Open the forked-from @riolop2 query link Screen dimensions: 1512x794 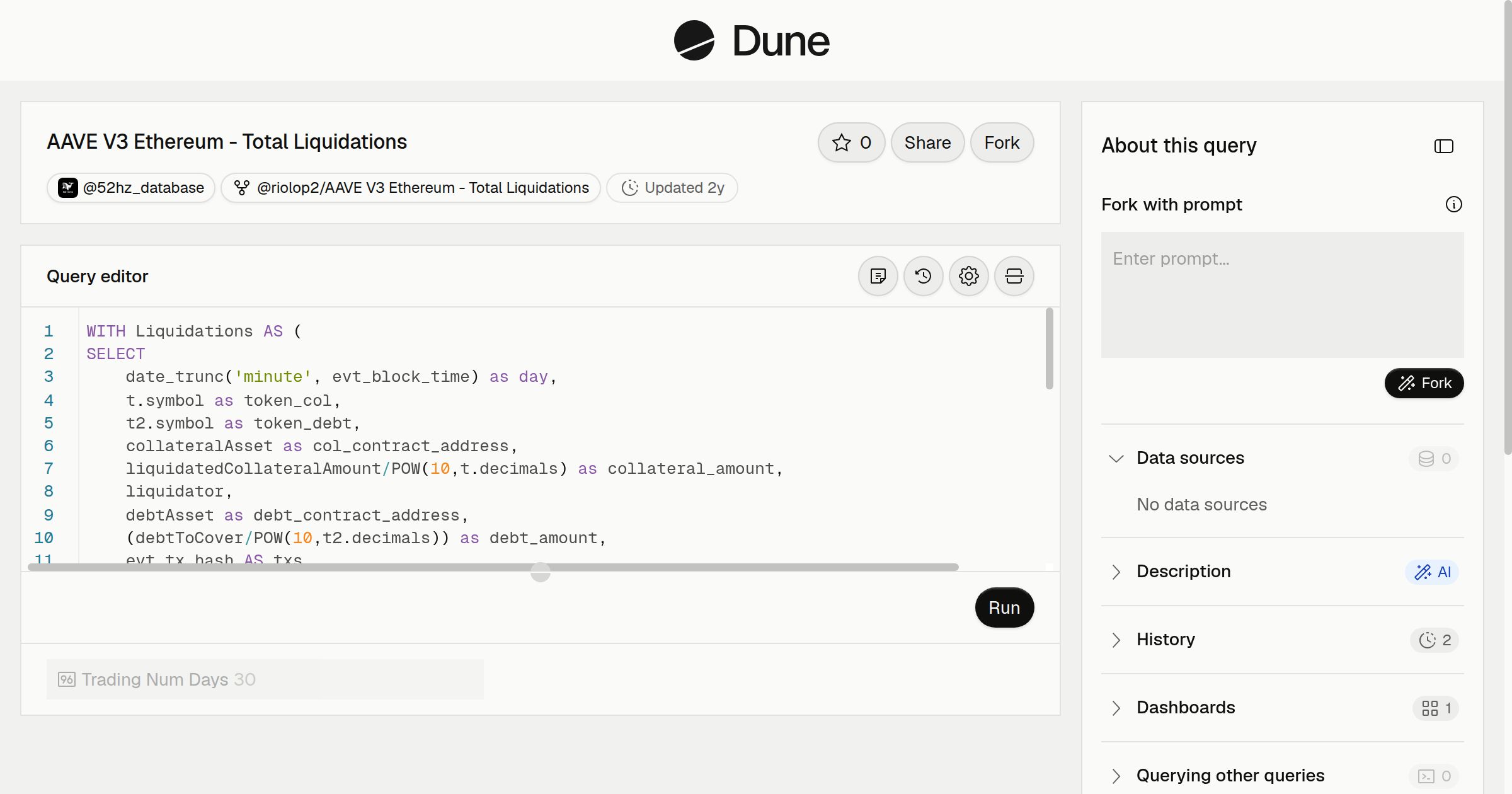411,188
